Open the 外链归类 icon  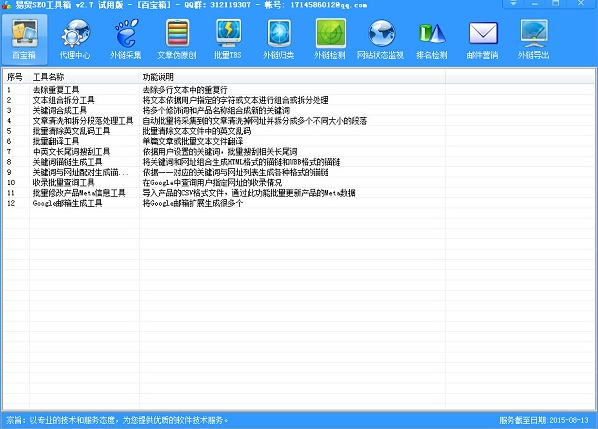coord(278,39)
